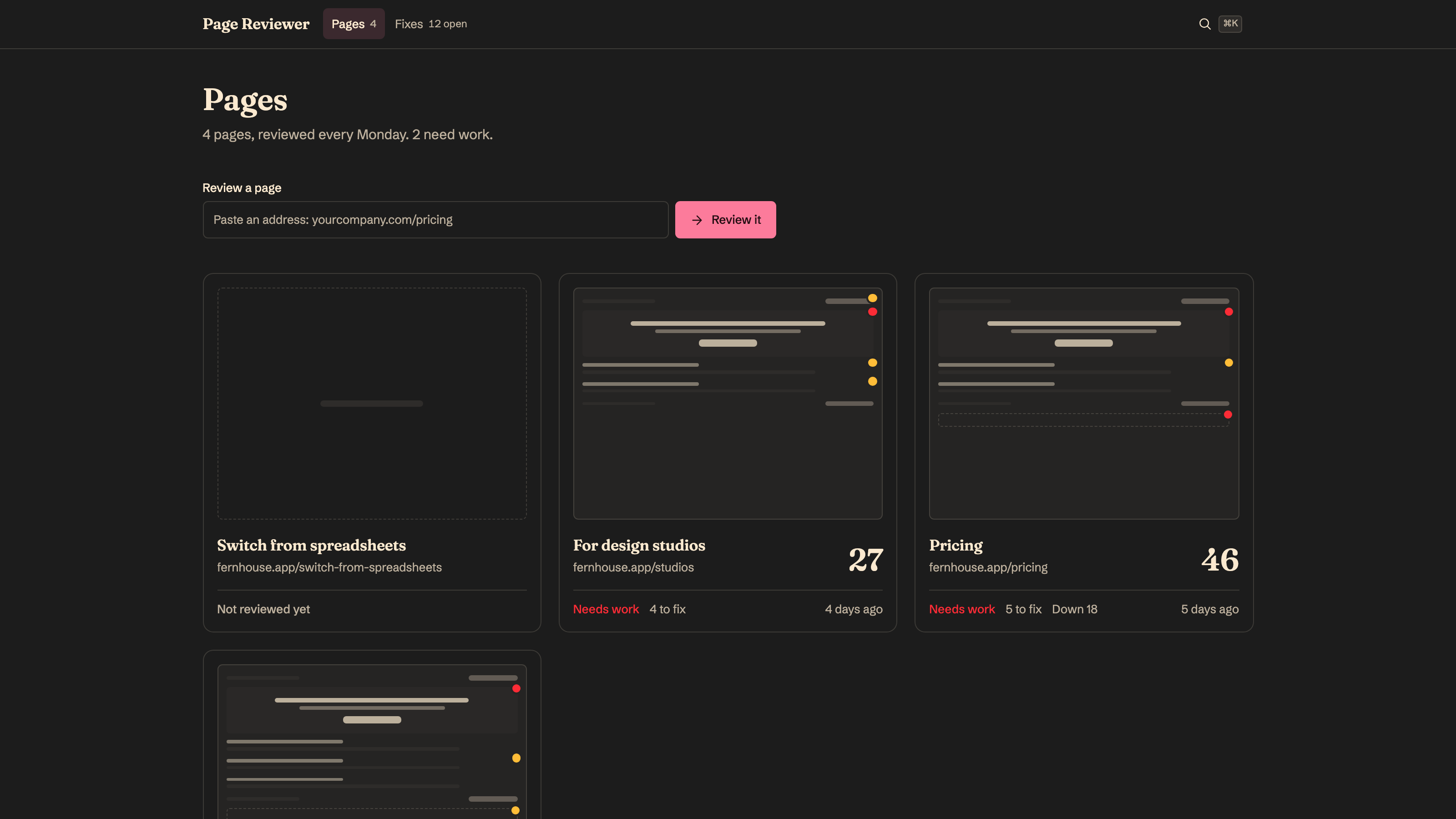The width and height of the screenshot is (1456, 819).
Task: Click the ⌘K shortcut badge
Action: point(1230,24)
